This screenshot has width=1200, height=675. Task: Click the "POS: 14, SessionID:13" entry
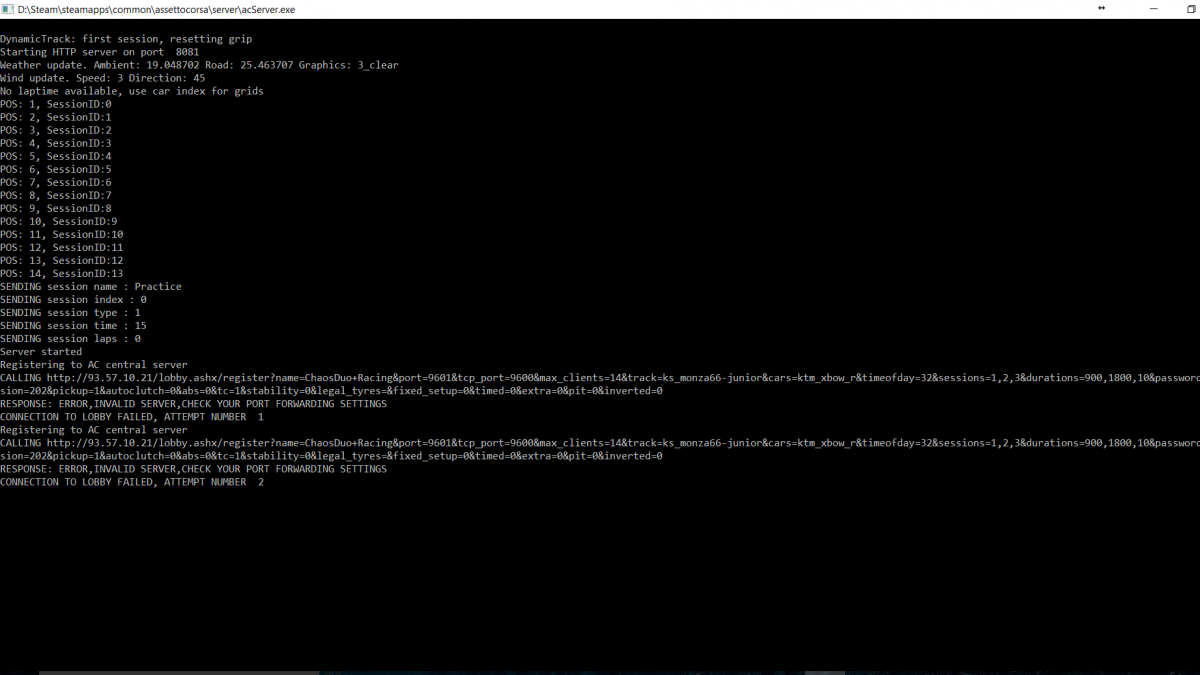click(x=62, y=273)
